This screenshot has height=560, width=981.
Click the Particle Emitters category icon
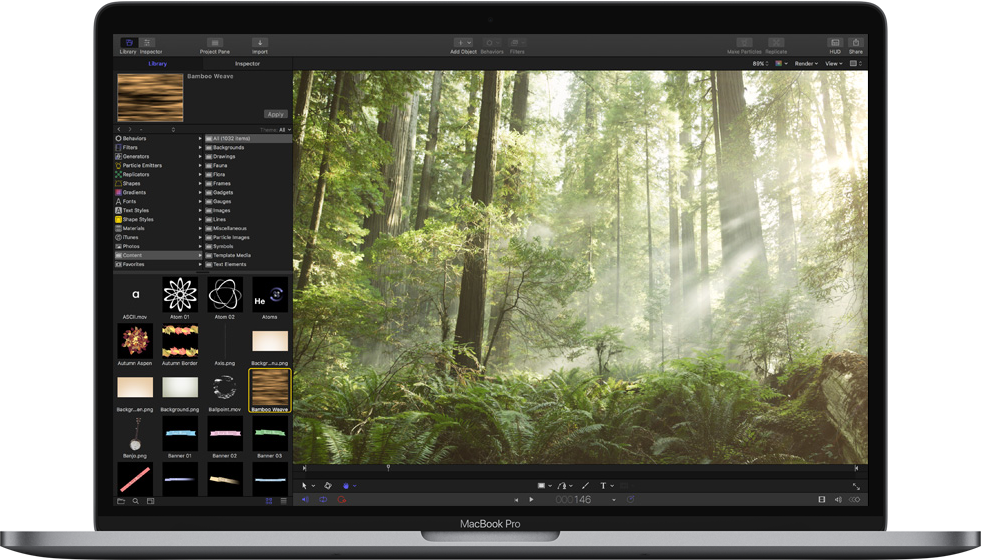pyautogui.click(x=118, y=165)
